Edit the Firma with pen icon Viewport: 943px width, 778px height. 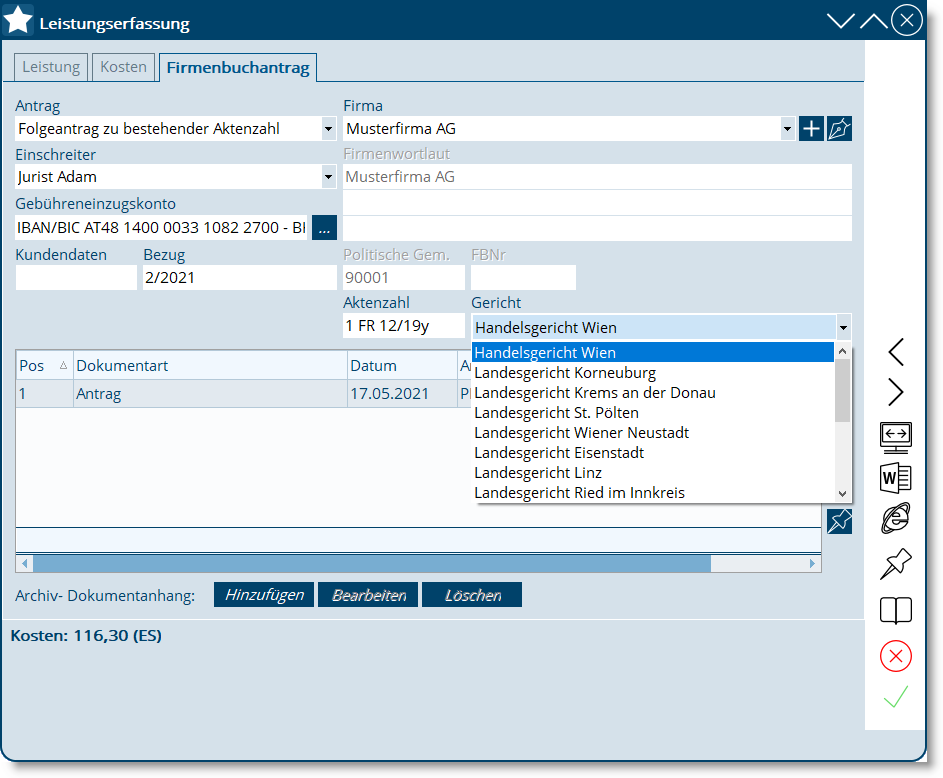[839, 129]
